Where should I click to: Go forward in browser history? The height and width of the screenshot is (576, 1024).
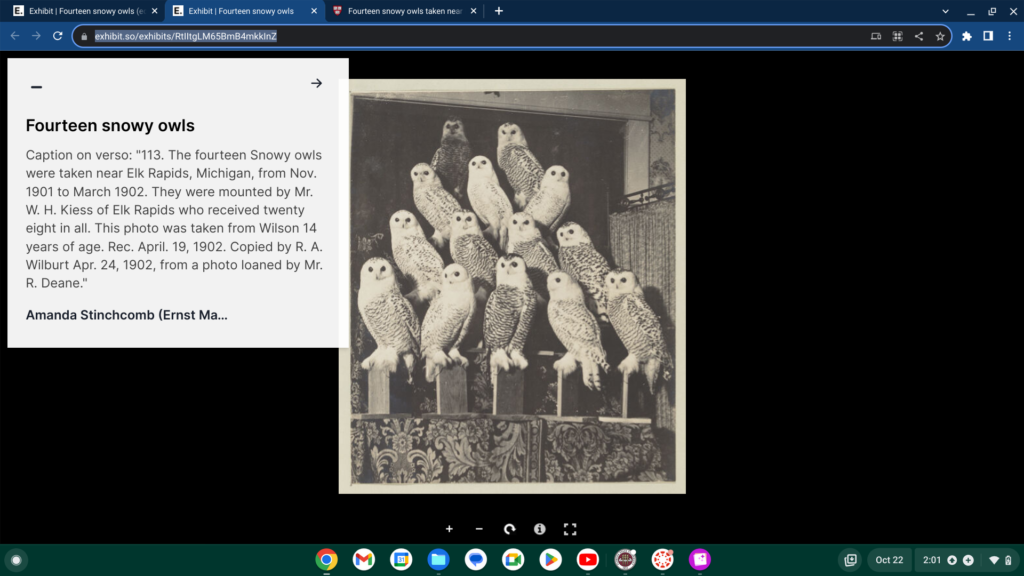coord(37,36)
